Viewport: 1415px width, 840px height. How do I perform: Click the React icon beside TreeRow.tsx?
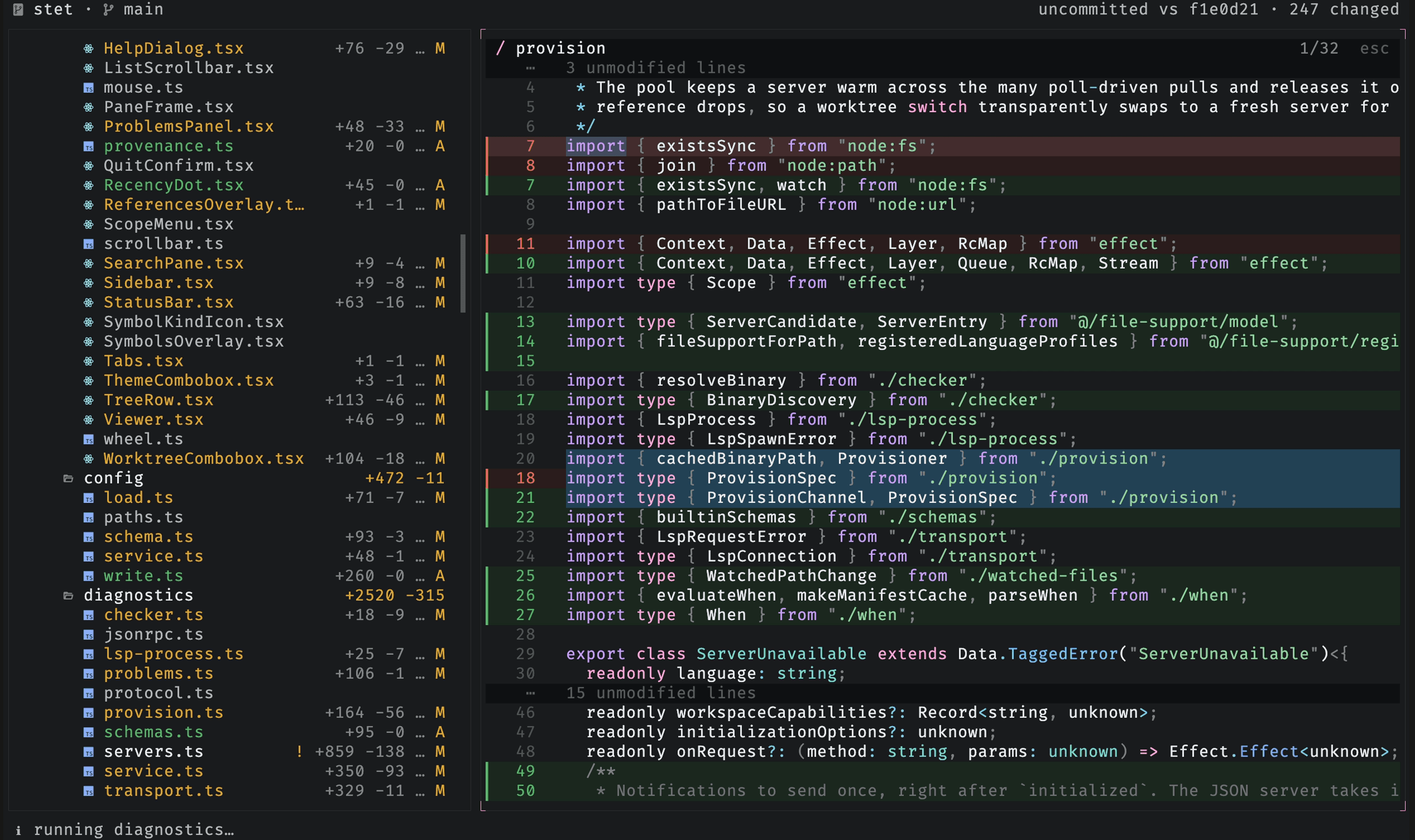[x=89, y=400]
